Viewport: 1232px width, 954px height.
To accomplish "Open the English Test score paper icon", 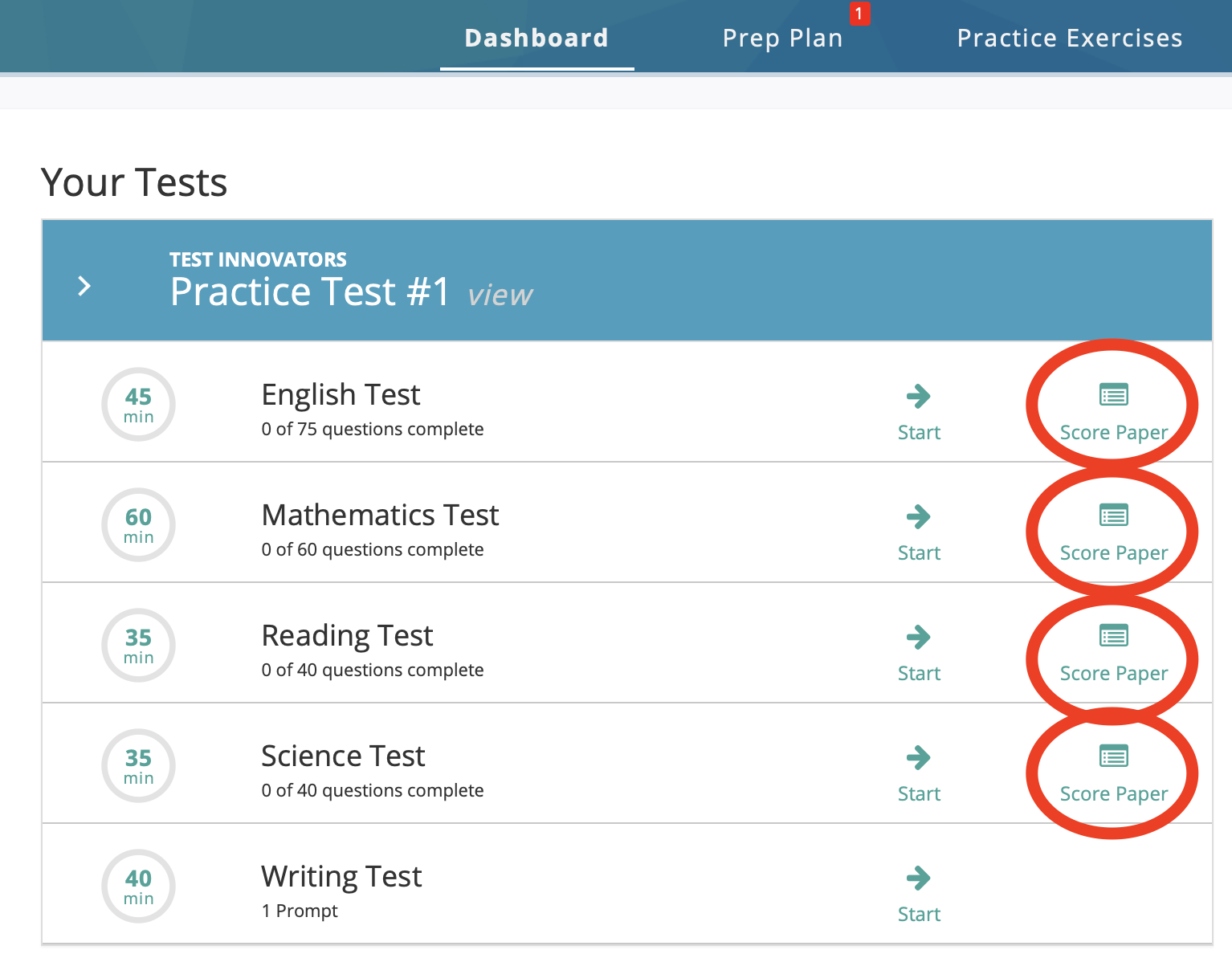I will 1113,394.
